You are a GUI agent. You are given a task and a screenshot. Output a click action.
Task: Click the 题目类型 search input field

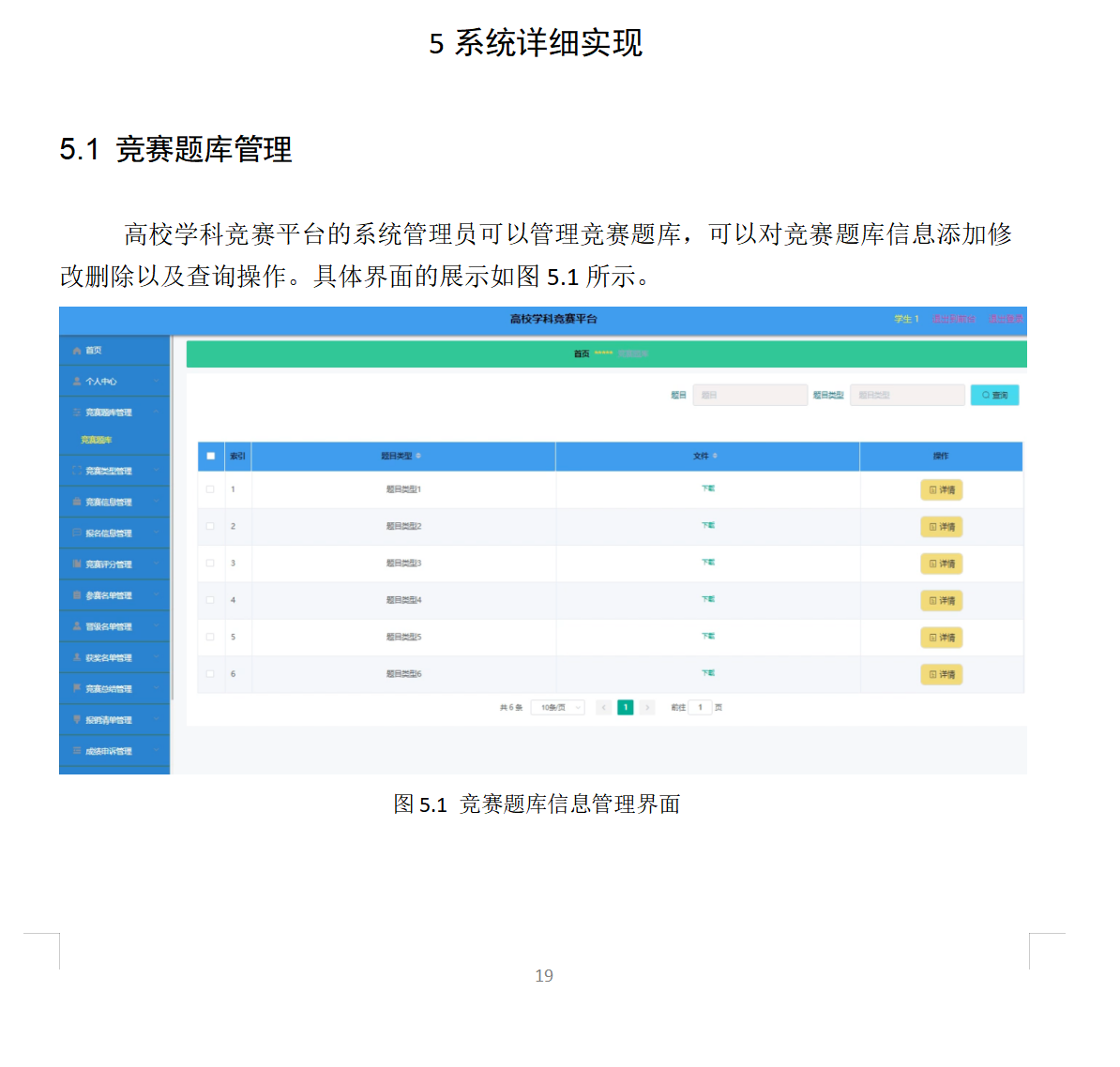(x=906, y=395)
